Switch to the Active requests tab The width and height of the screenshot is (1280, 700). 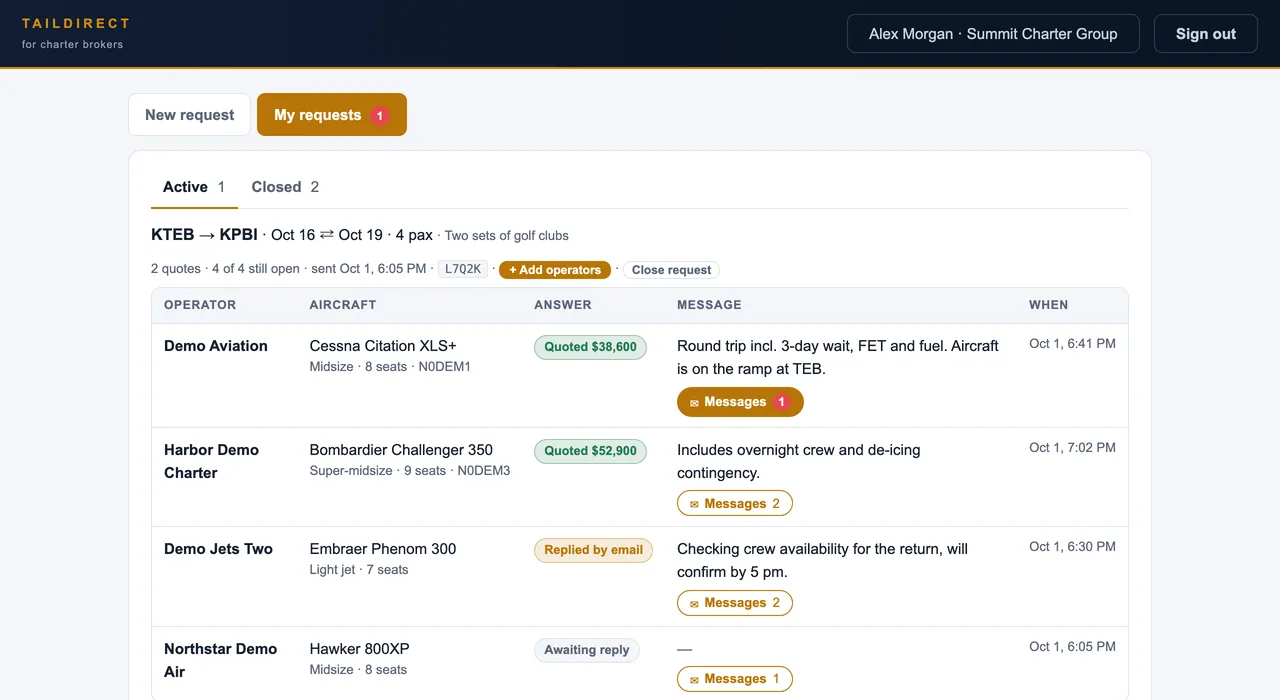pyautogui.click(x=194, y=187)
